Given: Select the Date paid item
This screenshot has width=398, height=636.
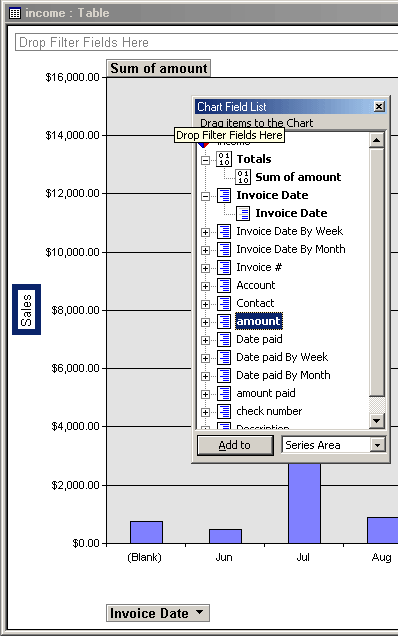Looking at the screenshot, I should tap(259, 339).
